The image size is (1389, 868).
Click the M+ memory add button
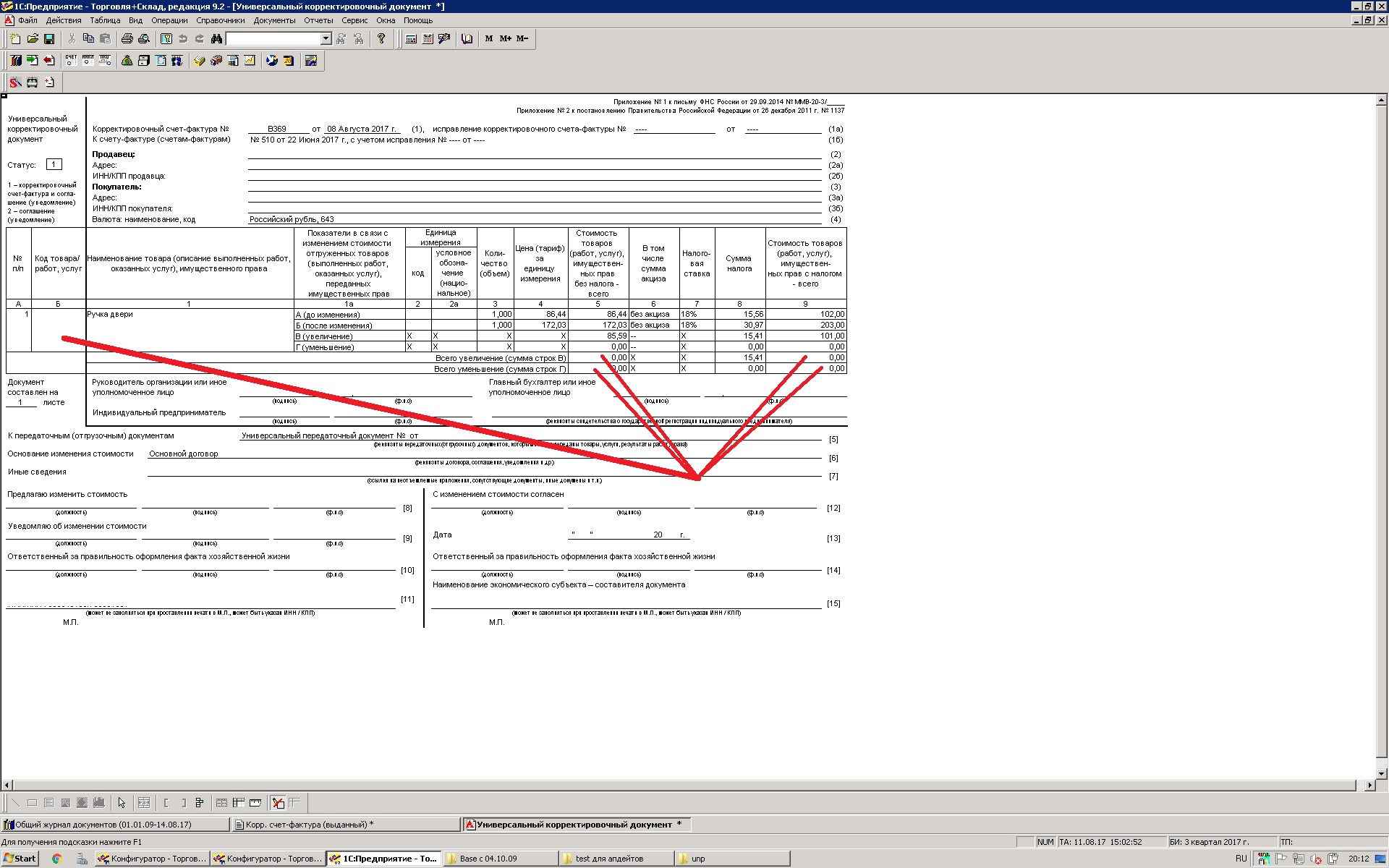point(505,39)
